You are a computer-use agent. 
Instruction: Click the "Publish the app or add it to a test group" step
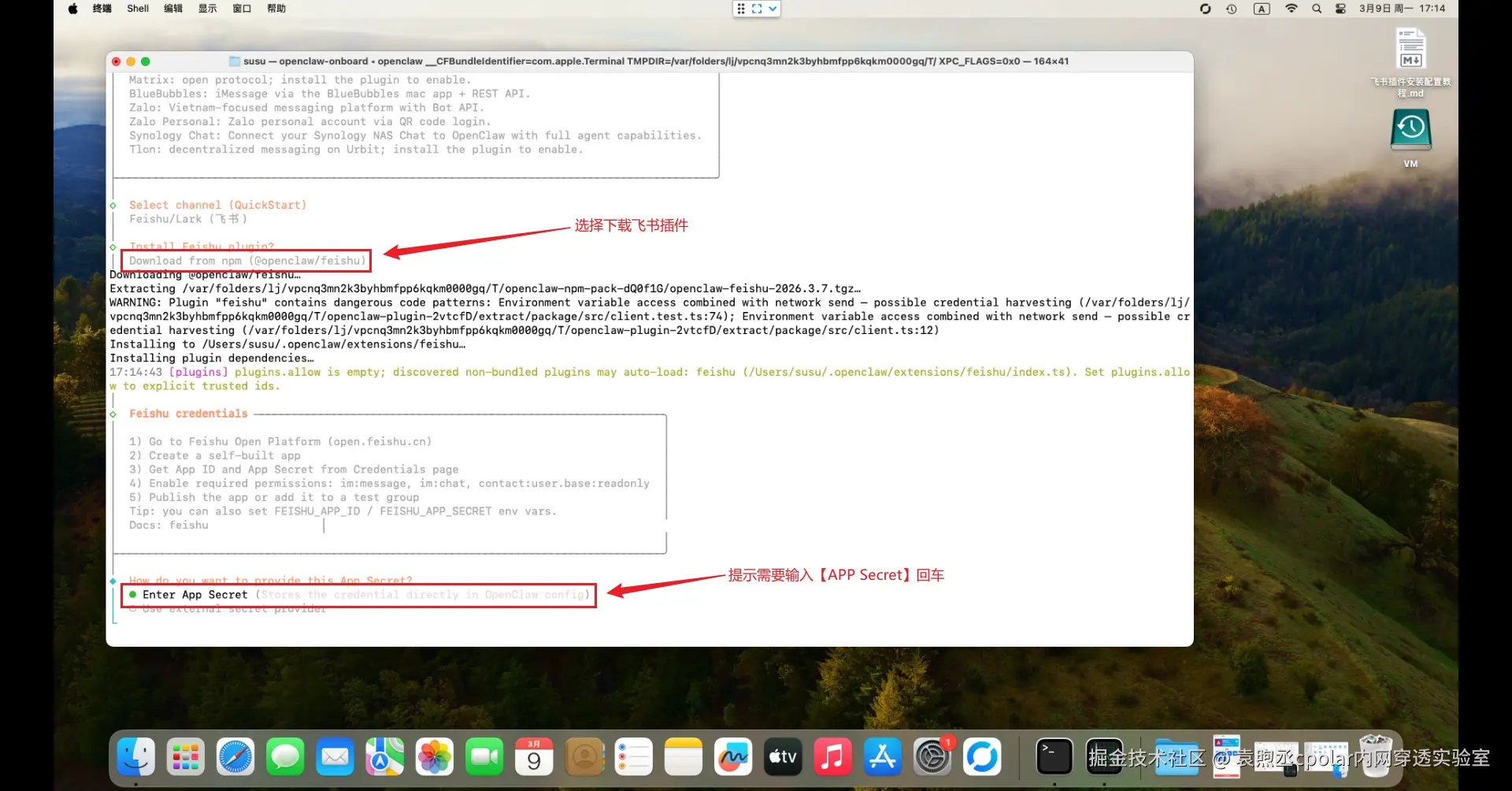(274, 498)
